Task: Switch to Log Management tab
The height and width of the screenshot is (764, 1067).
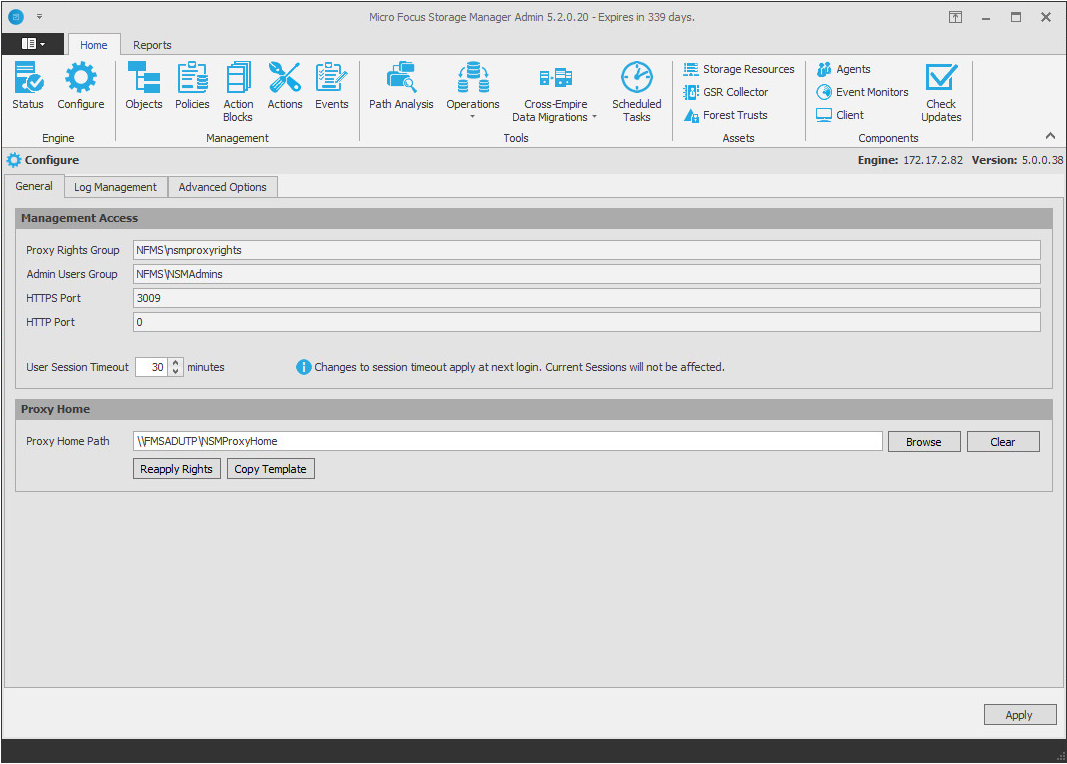Action: click(x=115, y=187)
